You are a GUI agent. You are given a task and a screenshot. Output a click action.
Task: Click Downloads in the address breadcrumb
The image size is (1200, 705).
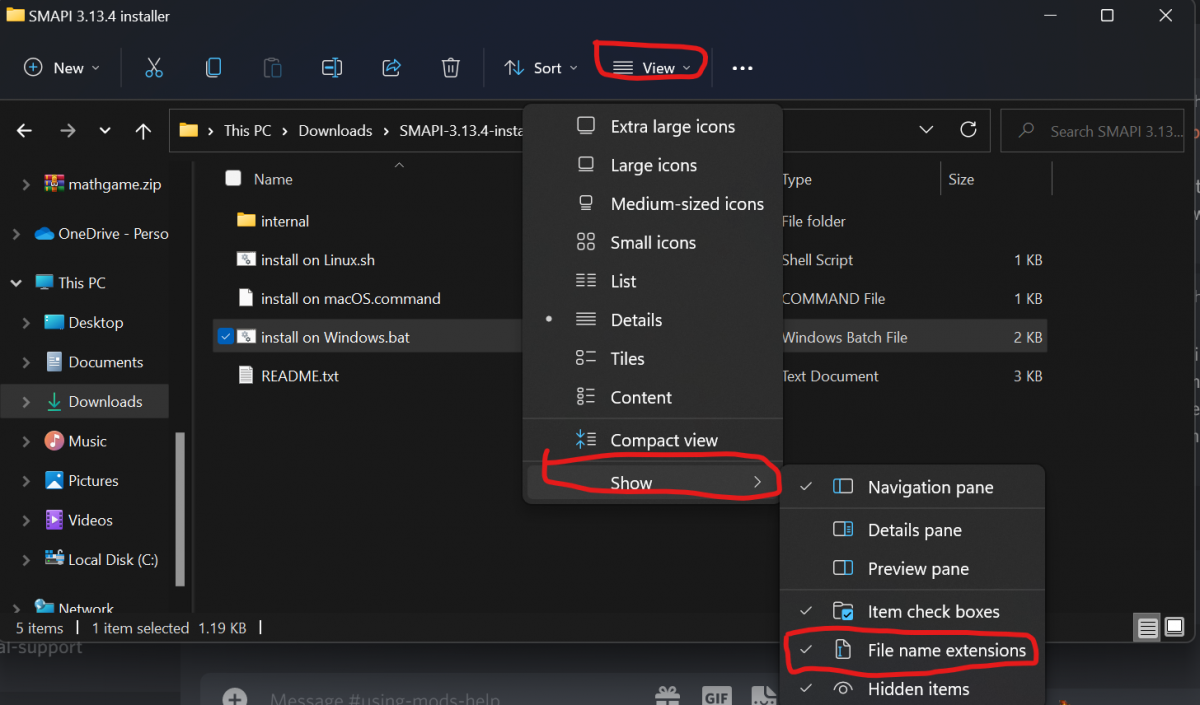click(x=335, y=131)
